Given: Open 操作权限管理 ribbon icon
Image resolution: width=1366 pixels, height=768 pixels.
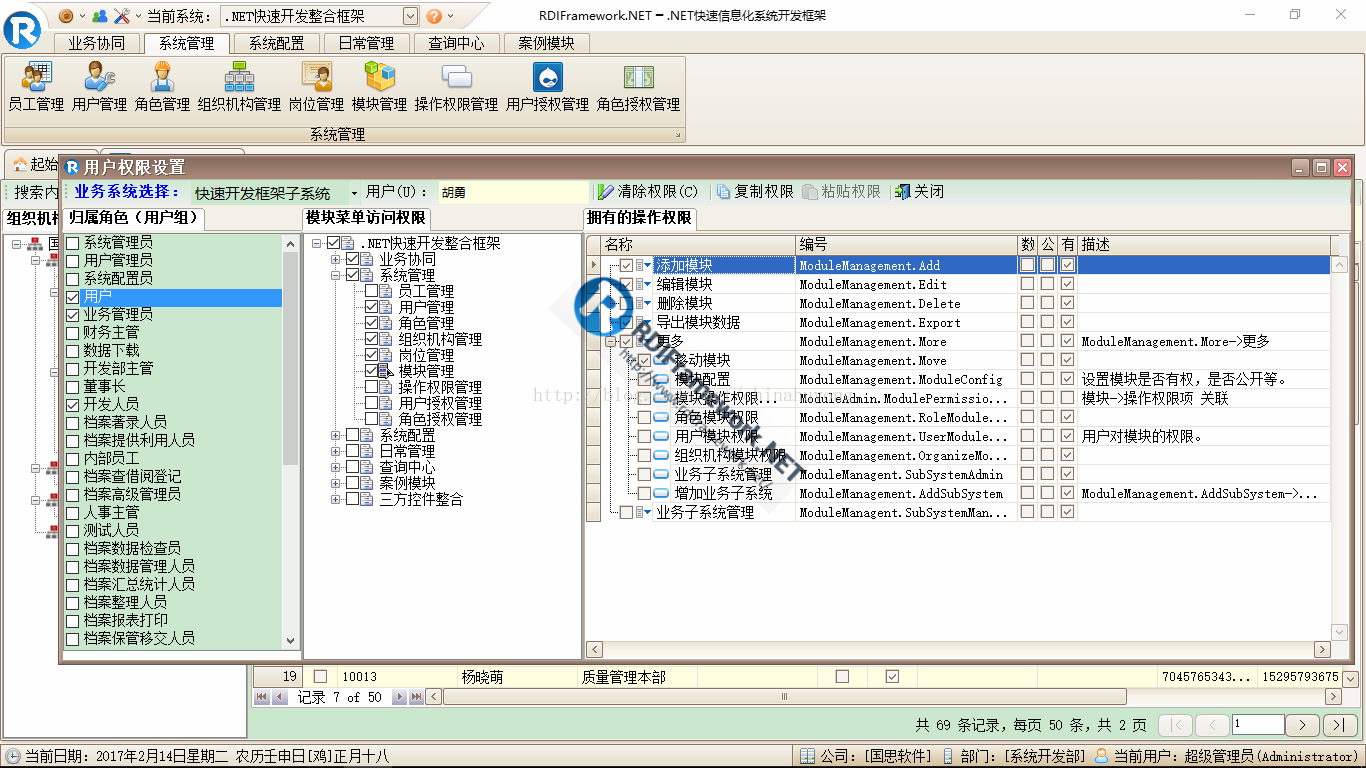Looking at the screenshot, I should [x=456, y=86].
